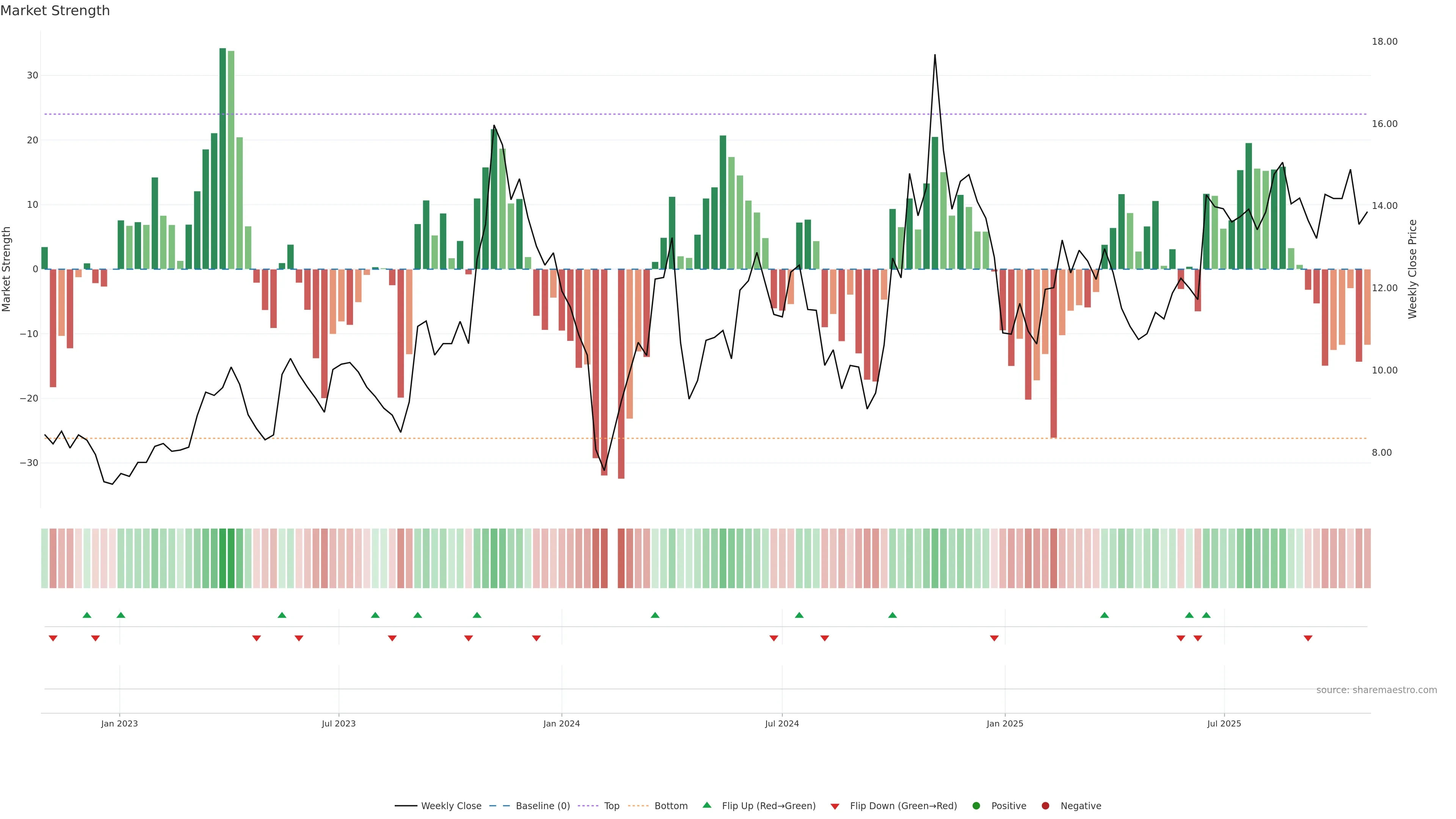Click the red Flip Down triangle legend icon
The height and width of the screenshot is (819, 1456).
pos(835,806)
